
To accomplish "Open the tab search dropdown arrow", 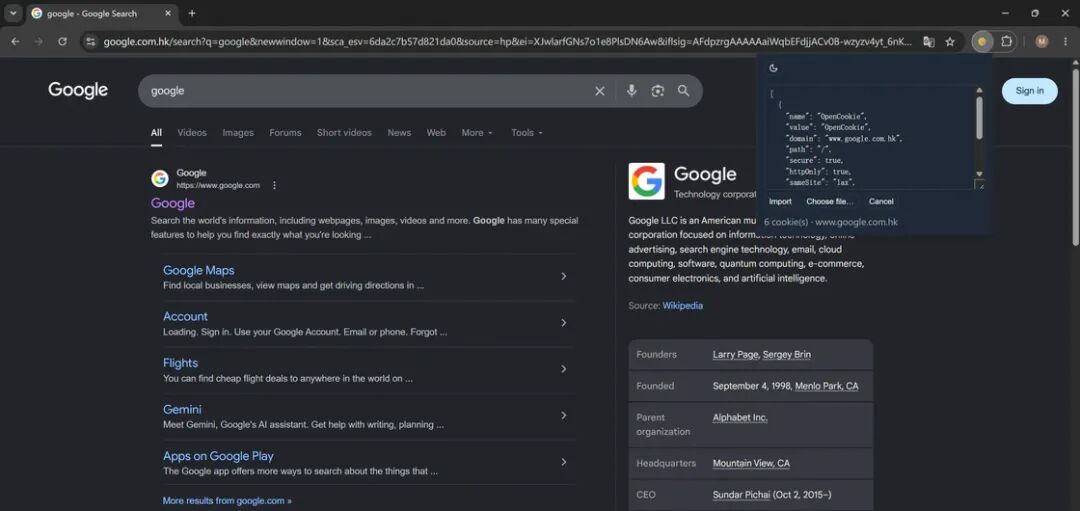I will pos(12,13).
